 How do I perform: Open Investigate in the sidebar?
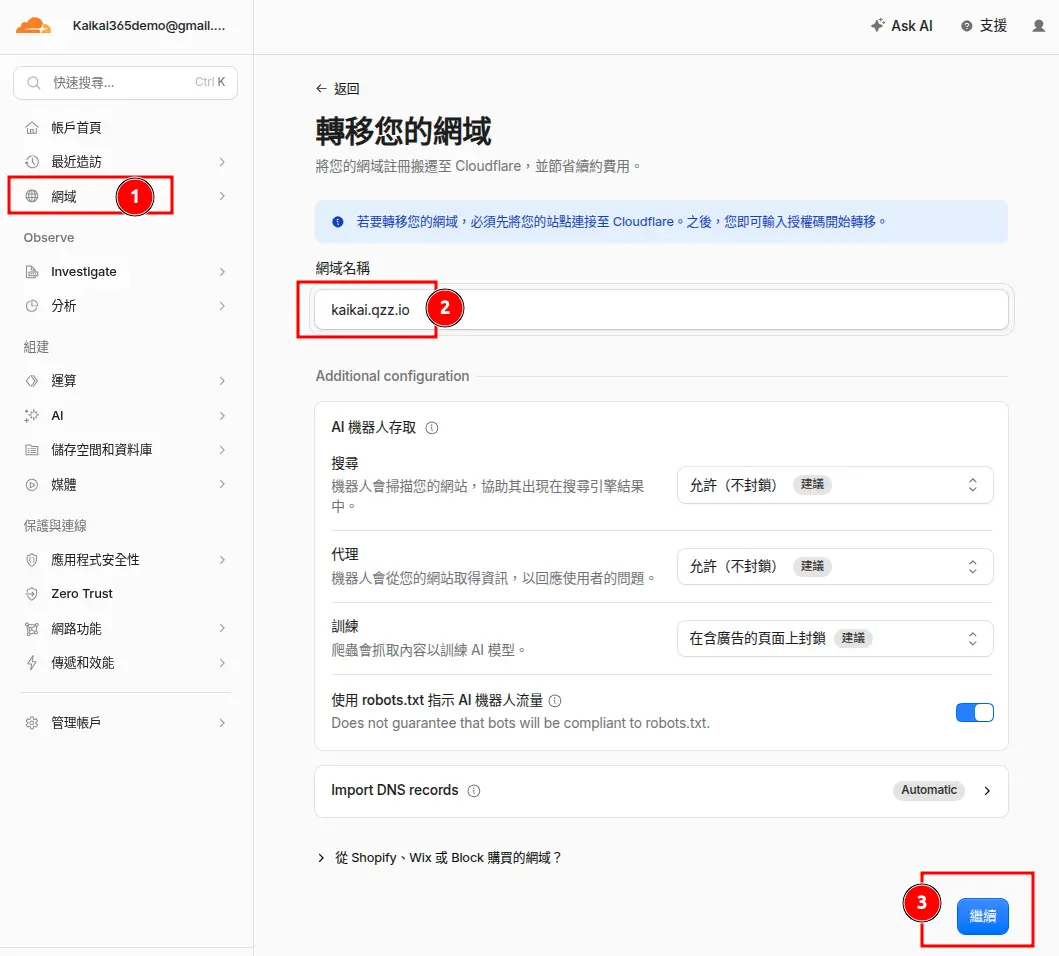(126, 272)
